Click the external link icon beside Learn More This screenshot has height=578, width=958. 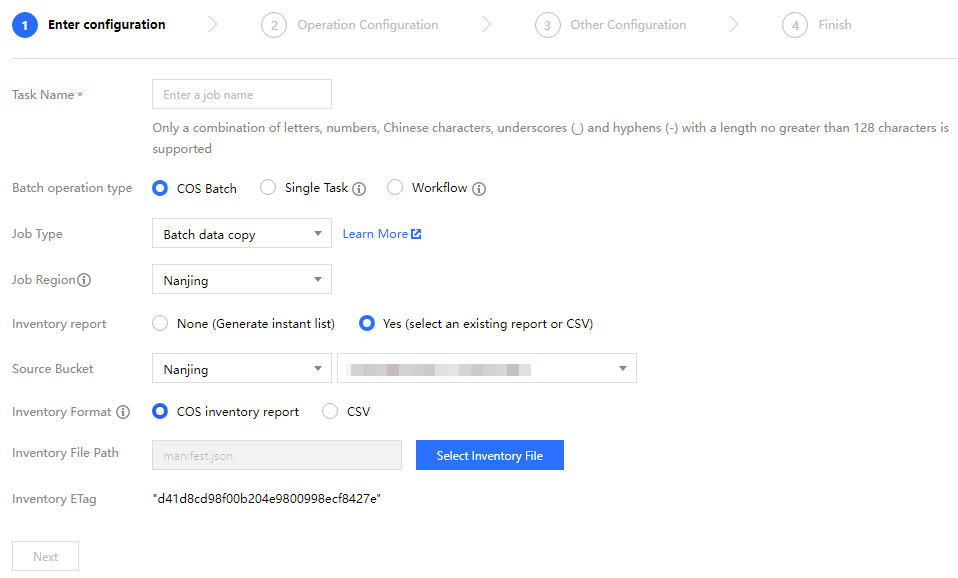pos(416,234)
